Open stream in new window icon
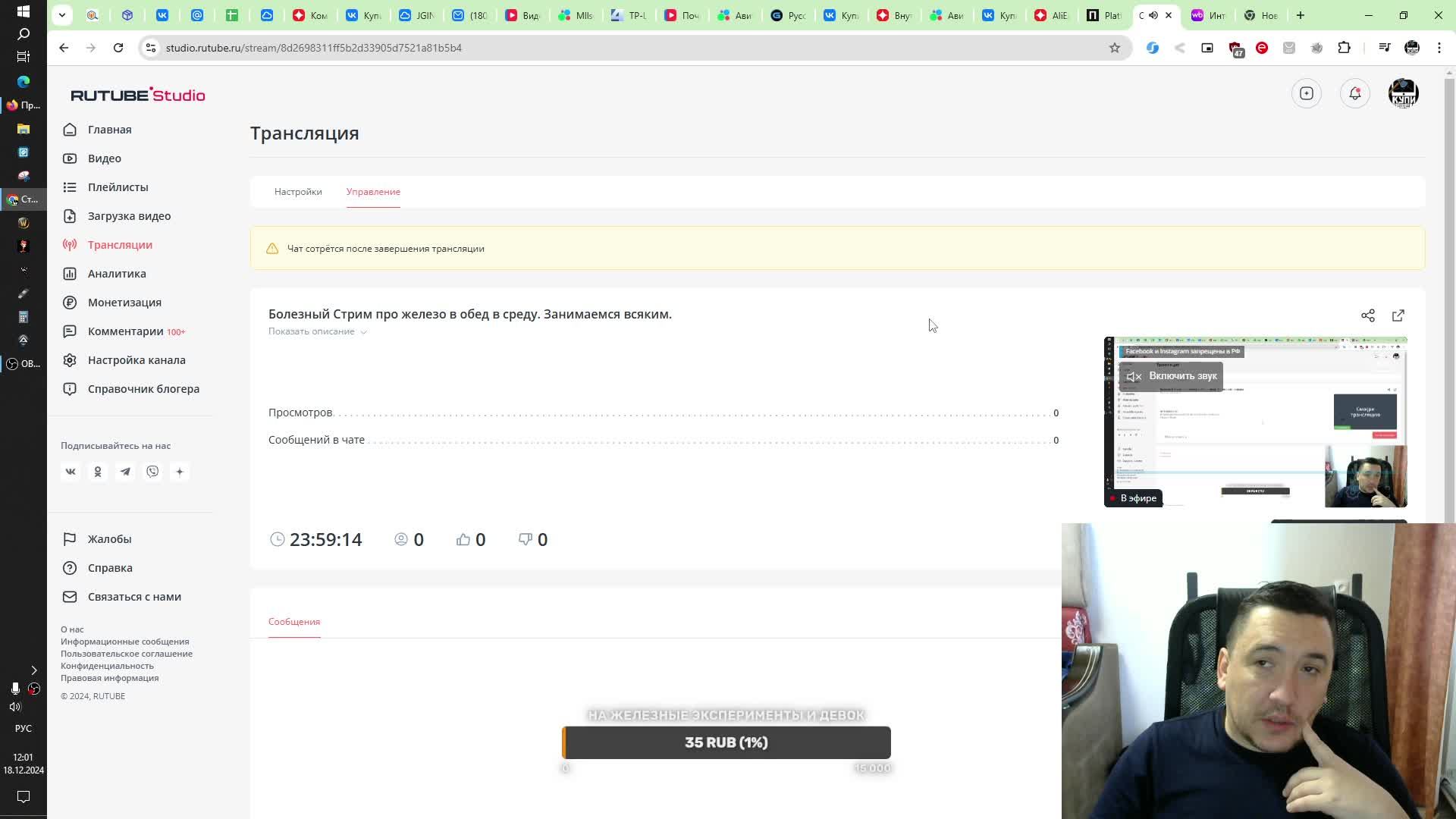 (x=1398, y=315)
